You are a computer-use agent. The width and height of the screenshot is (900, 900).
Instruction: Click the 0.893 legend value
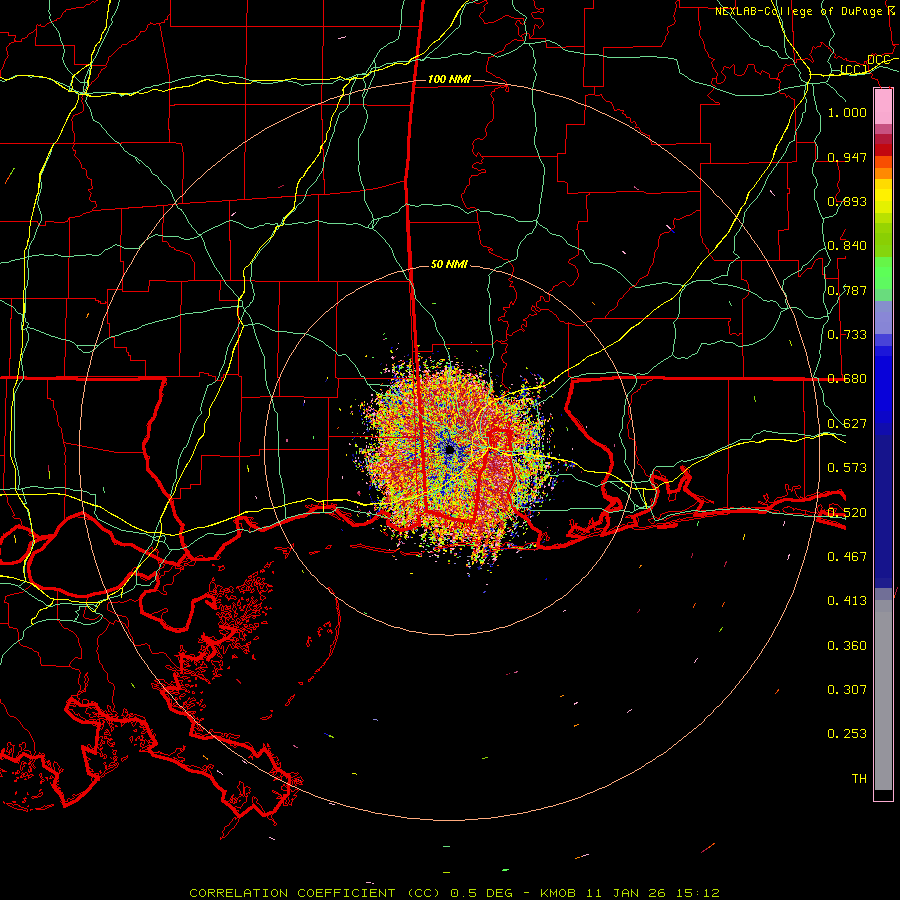[847, 201]
